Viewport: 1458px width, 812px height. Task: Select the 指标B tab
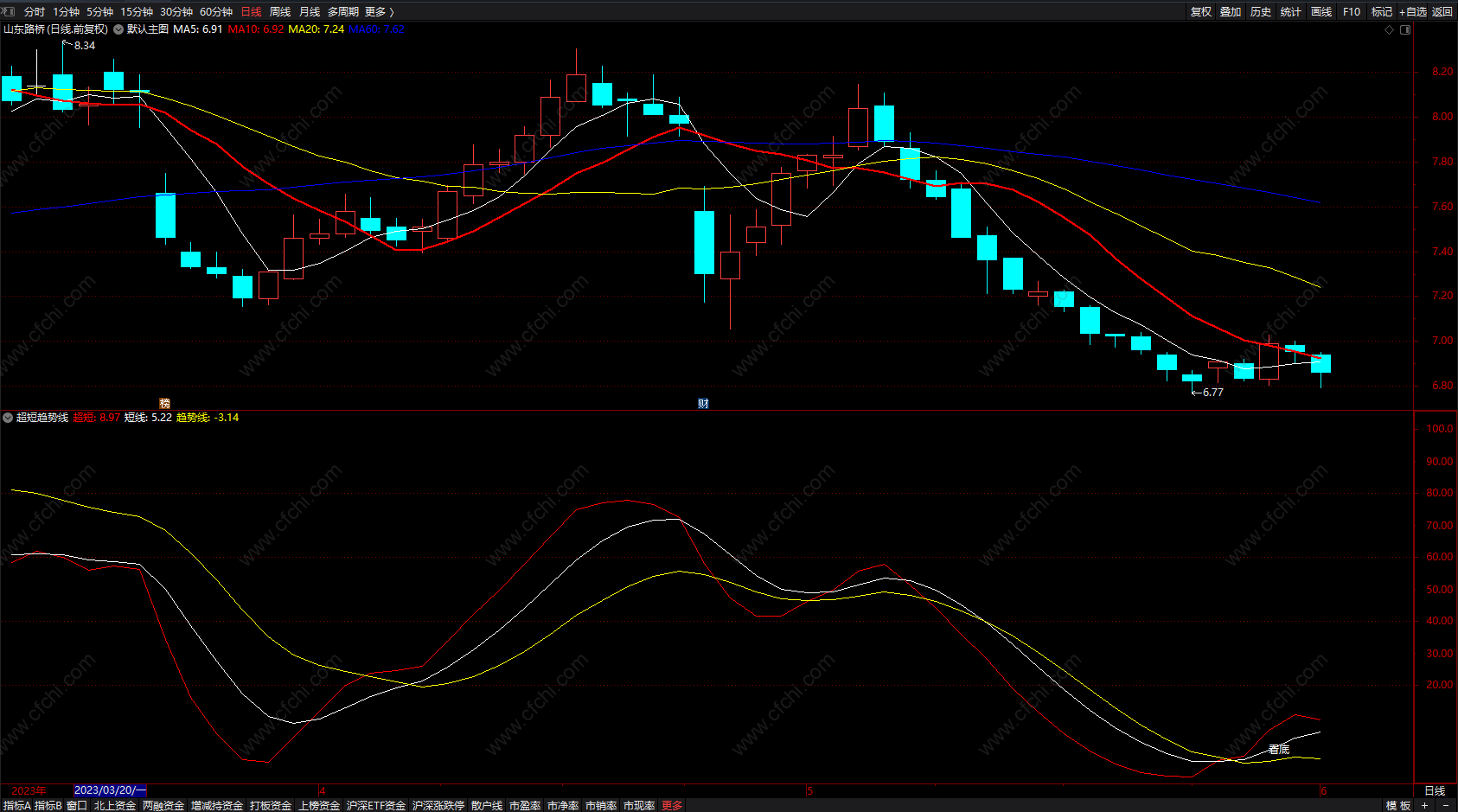coord(48,805)
